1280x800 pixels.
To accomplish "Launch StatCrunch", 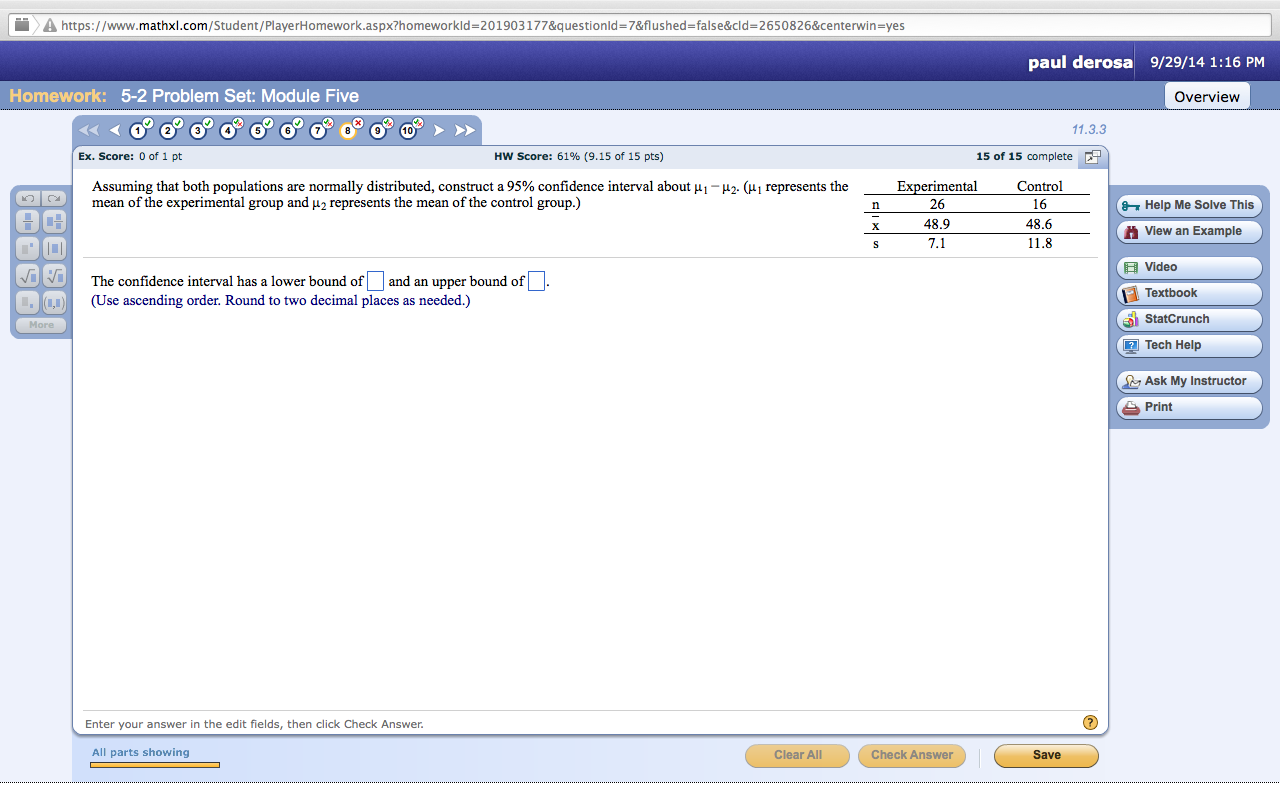I will [1189, 319].
